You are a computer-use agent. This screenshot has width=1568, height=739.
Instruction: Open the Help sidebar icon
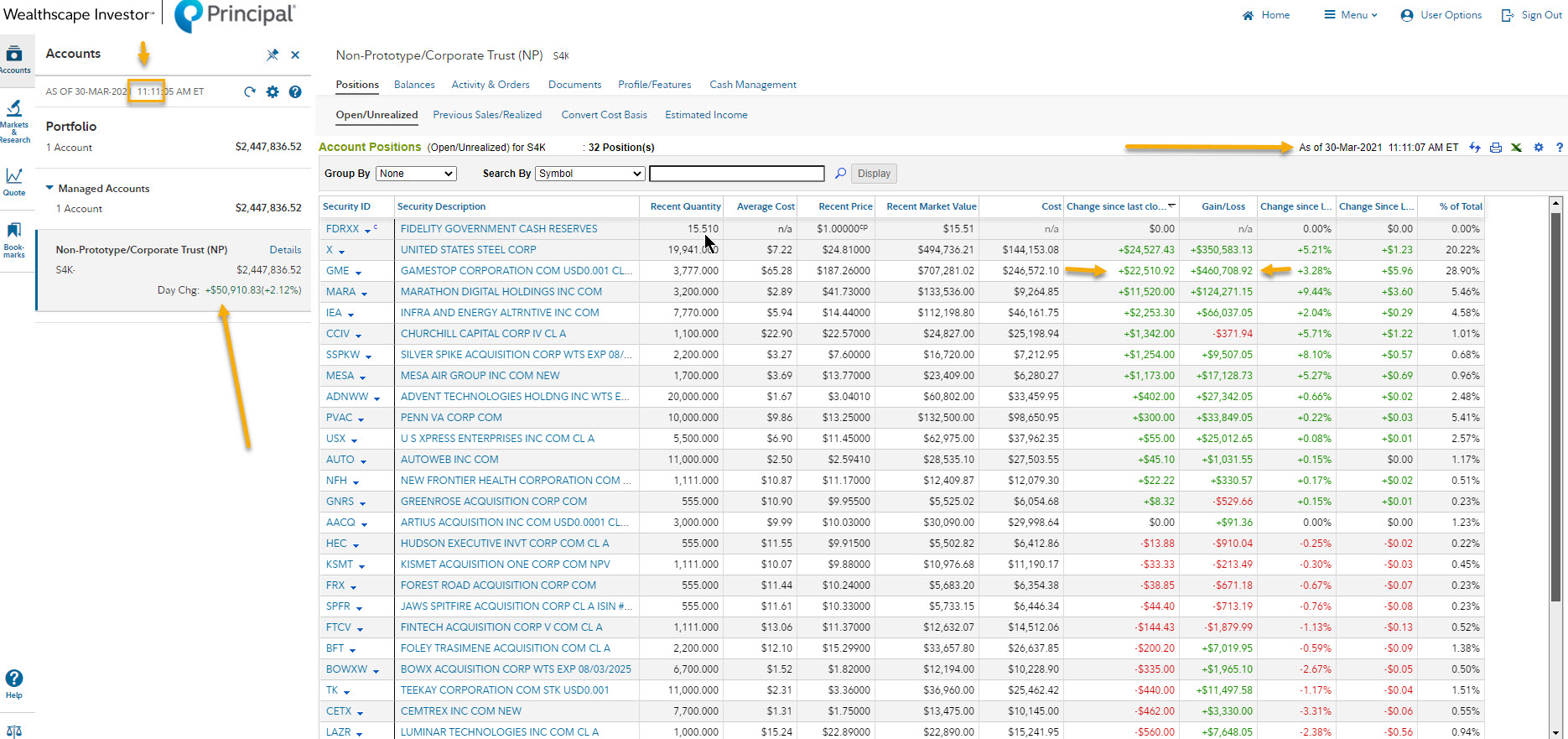pyautogui.click(x=14, y=684)
